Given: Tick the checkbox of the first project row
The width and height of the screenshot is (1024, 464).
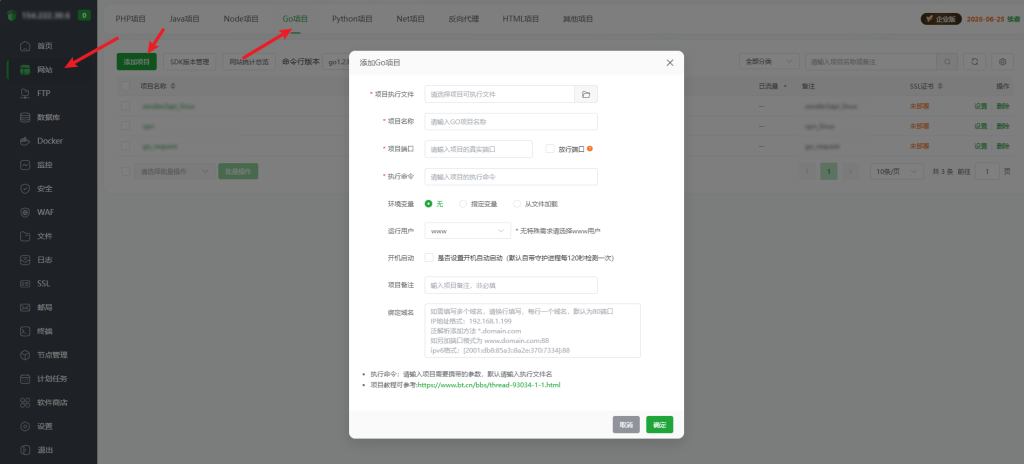Looking at the screenshot, I should tap(125, 106).
